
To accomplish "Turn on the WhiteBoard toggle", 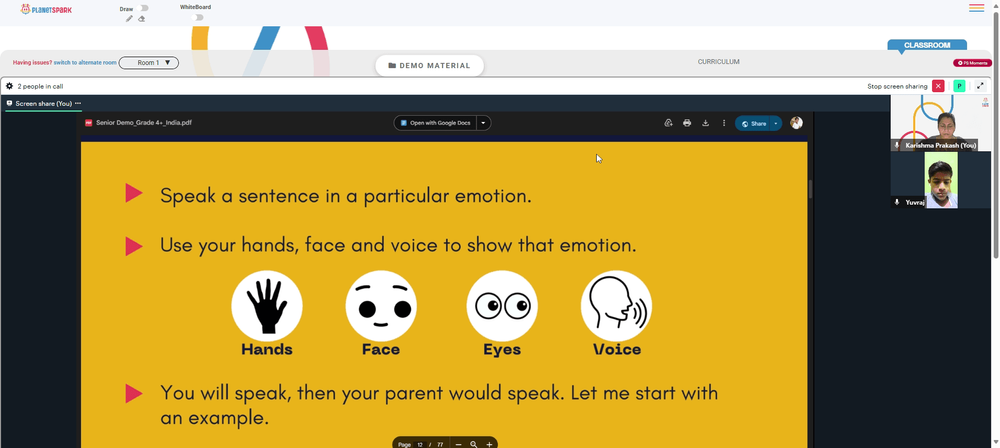I will click(x=198, y=17).
